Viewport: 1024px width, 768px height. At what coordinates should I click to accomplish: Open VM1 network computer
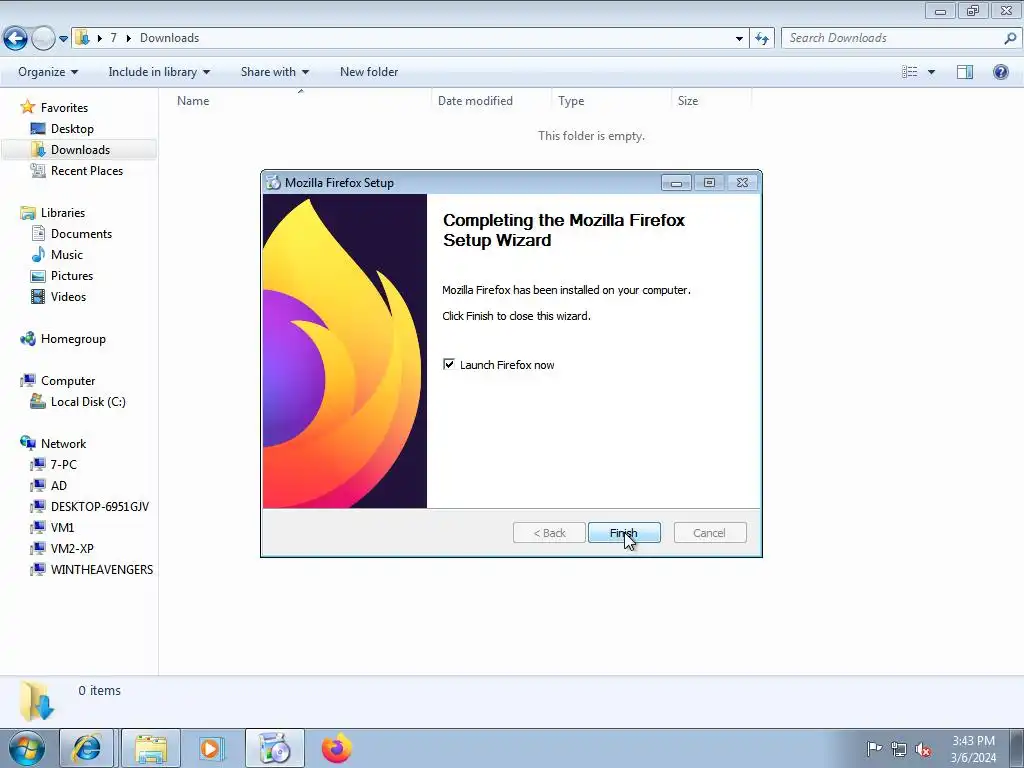[x=62, y=527]
